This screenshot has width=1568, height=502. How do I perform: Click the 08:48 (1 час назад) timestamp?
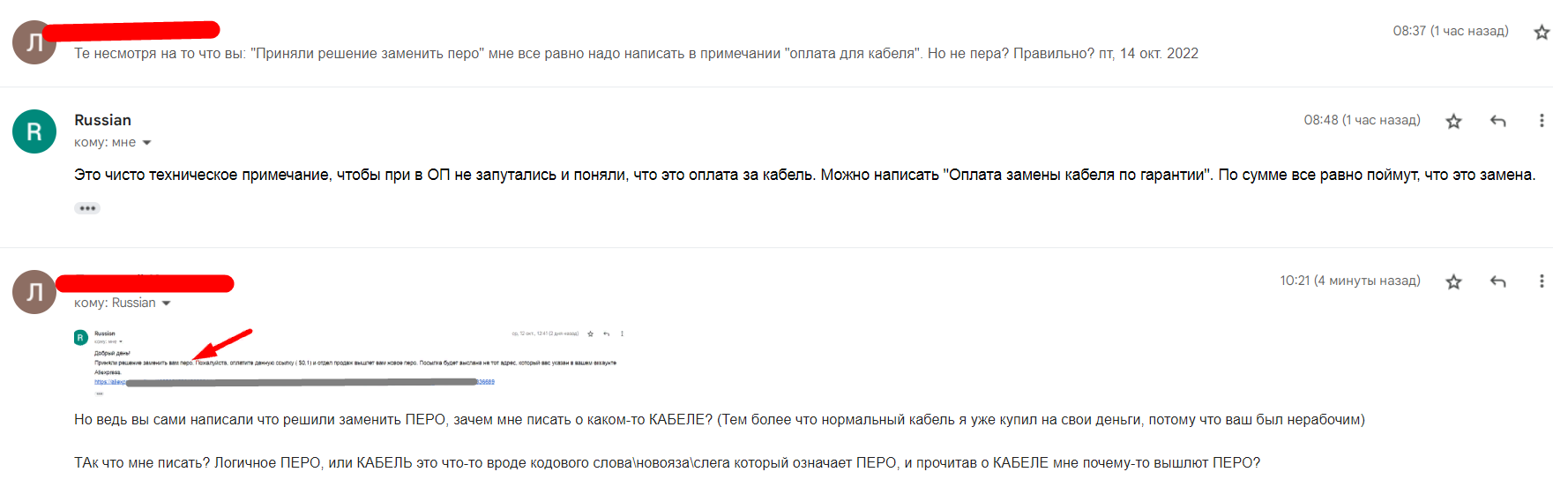click(x=1362, y=120)
